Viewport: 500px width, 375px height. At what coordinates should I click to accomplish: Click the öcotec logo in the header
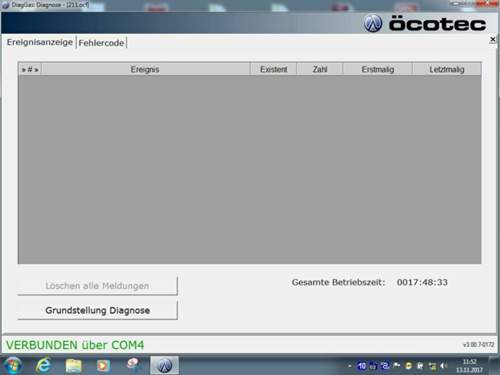coord(425,24)
